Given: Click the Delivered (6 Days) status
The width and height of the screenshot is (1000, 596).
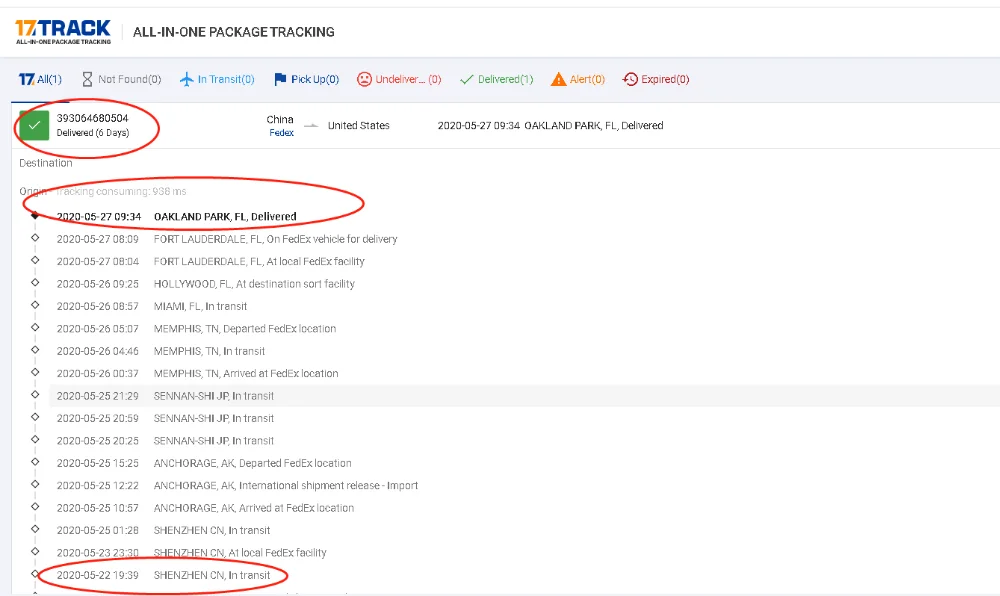Looking at the screenshot, I should point(92,133).
